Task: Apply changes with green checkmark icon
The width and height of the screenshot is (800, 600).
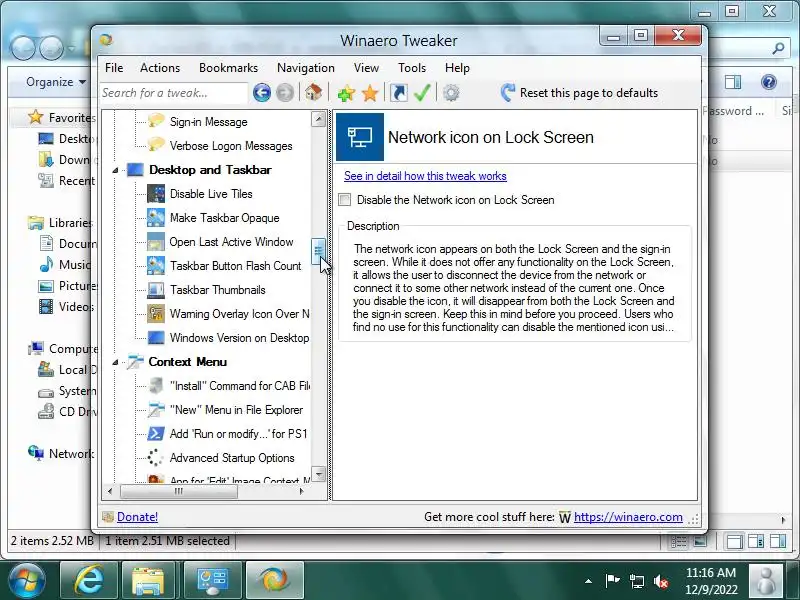Action: click(x=422, y=93)
